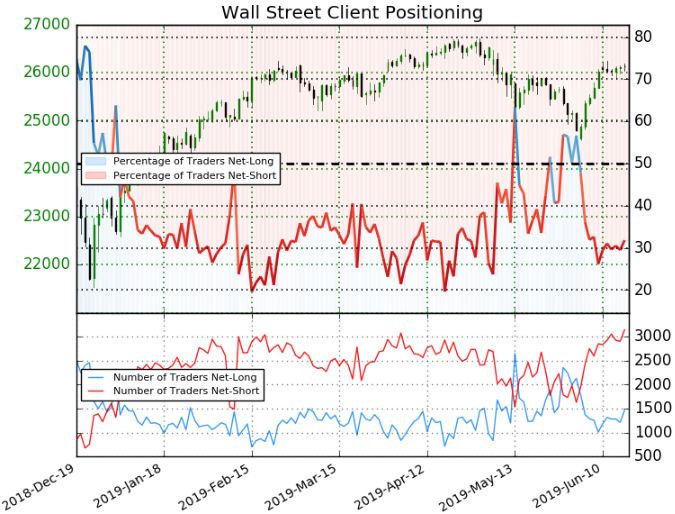Click the blue Net-Long number legend line

(x=95, y=377)
